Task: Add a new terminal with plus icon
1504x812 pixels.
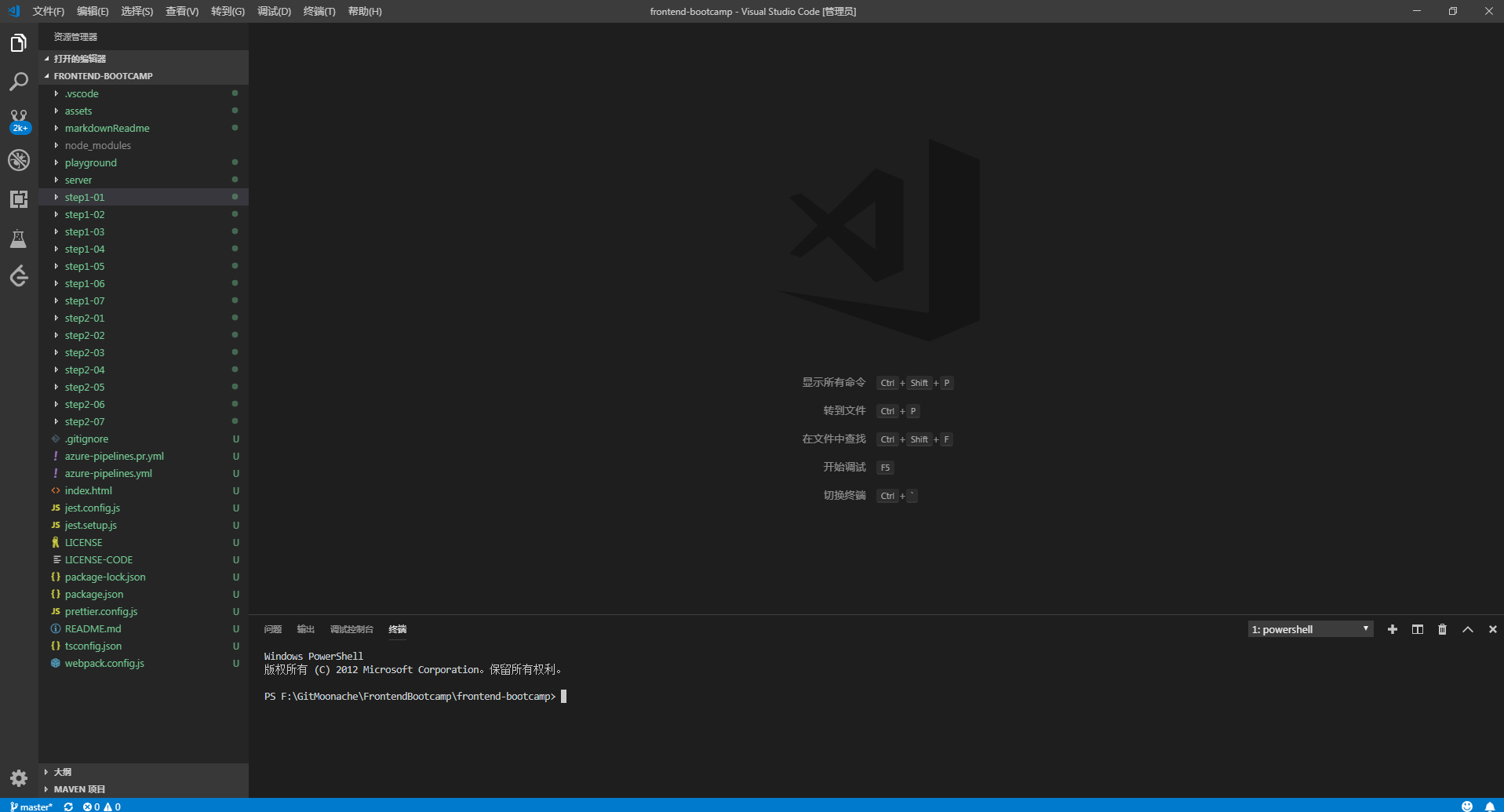Action: click(1393, 629)
